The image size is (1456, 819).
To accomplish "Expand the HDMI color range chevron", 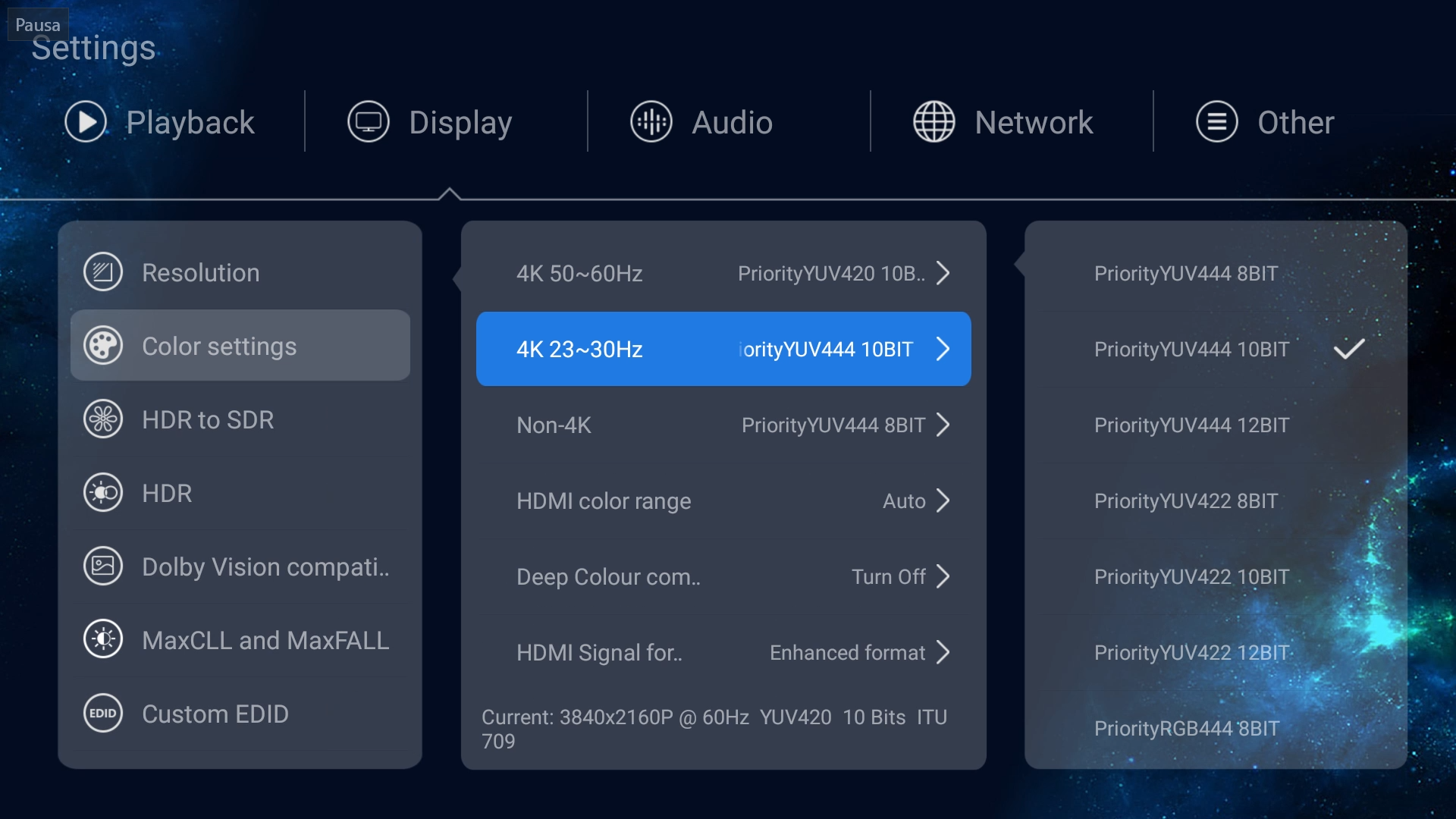I will [x=943, y=500].
